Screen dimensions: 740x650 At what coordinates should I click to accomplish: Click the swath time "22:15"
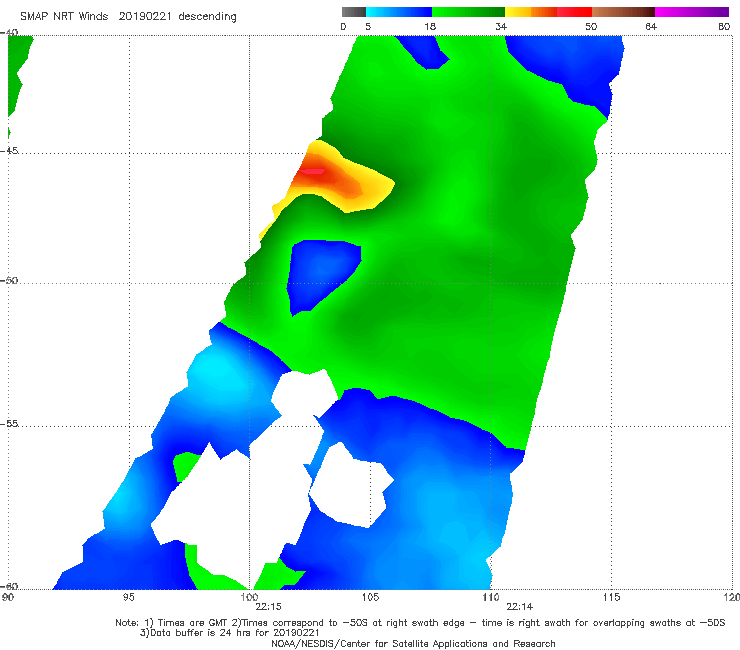[268, 607]
